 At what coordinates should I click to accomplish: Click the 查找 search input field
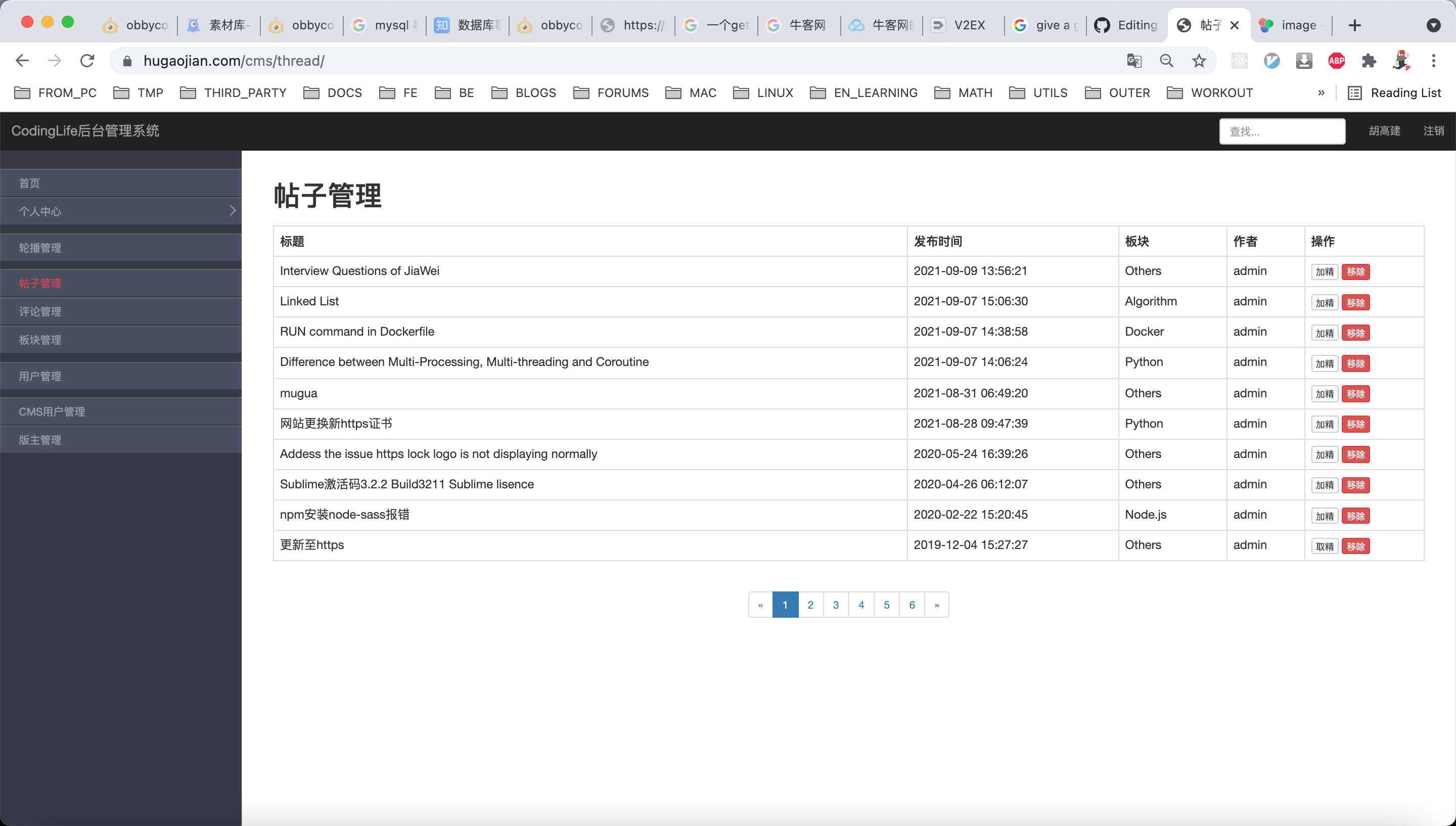coord(1282,131)
